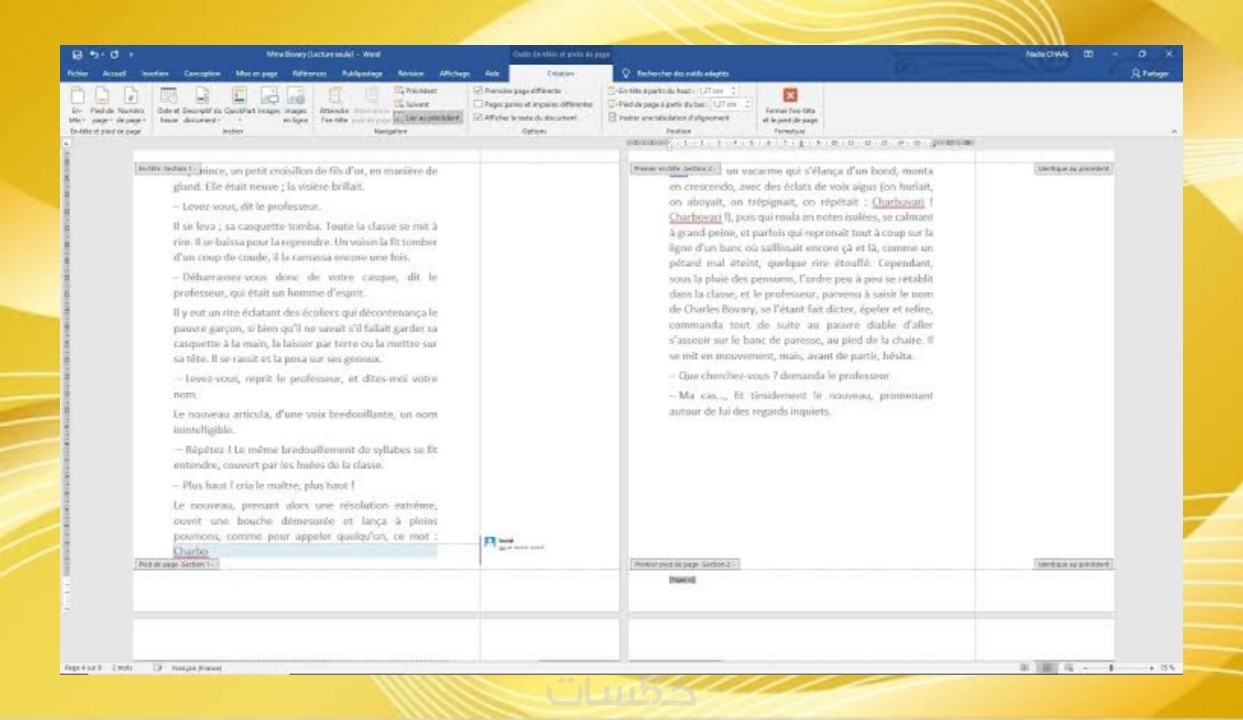Screen dimensions: 1243x720
Task: Click the footer field text in Section 2
Action: (x=682, y=579)
